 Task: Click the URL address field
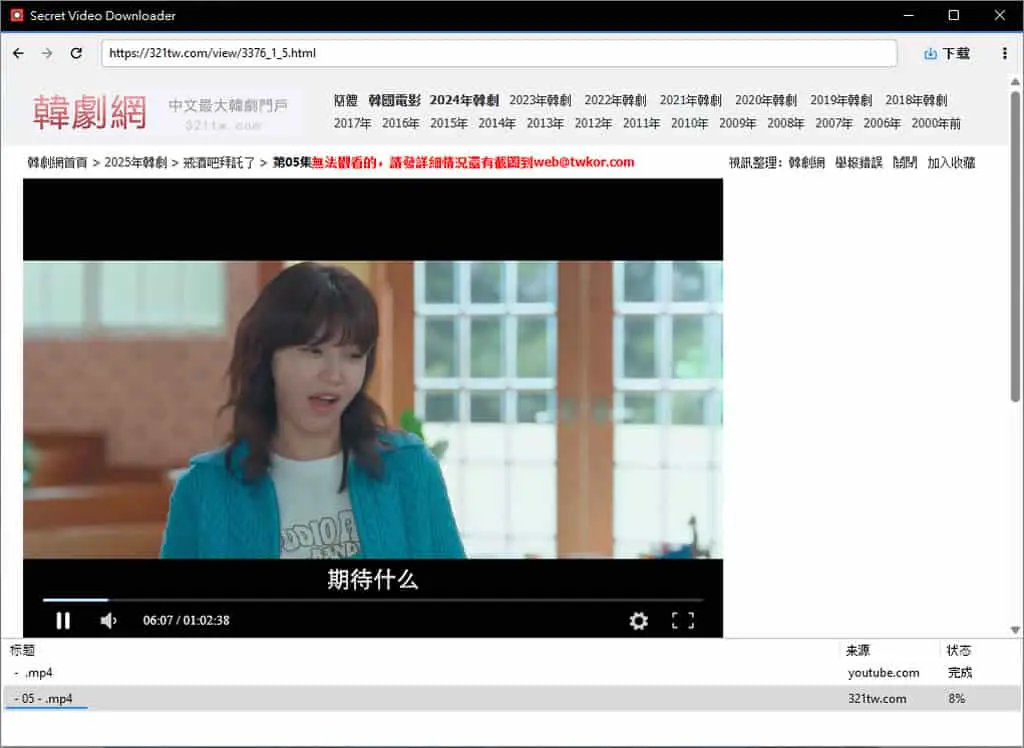coord(499,54)
